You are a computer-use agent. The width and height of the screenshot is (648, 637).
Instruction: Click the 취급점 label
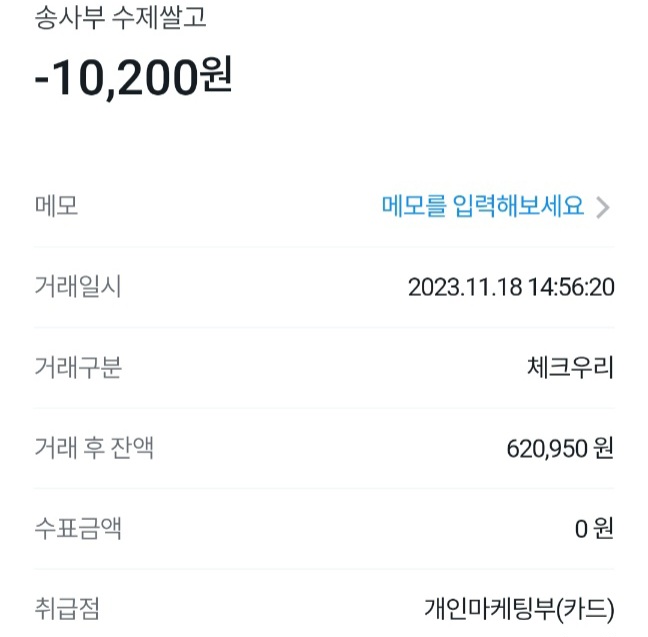click(x=67, y=608)
